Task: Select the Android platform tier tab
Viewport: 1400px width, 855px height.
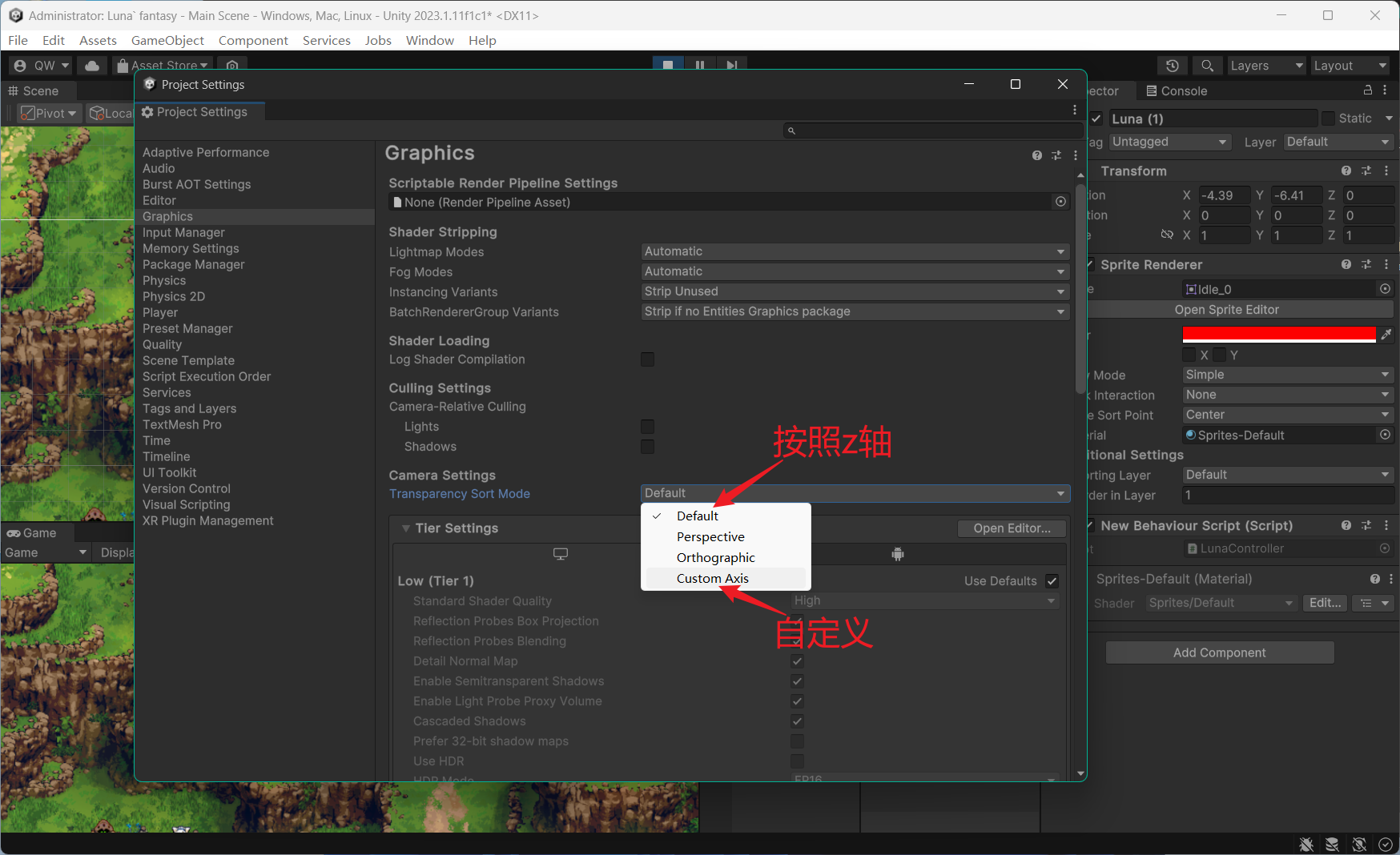Action: 898,554
